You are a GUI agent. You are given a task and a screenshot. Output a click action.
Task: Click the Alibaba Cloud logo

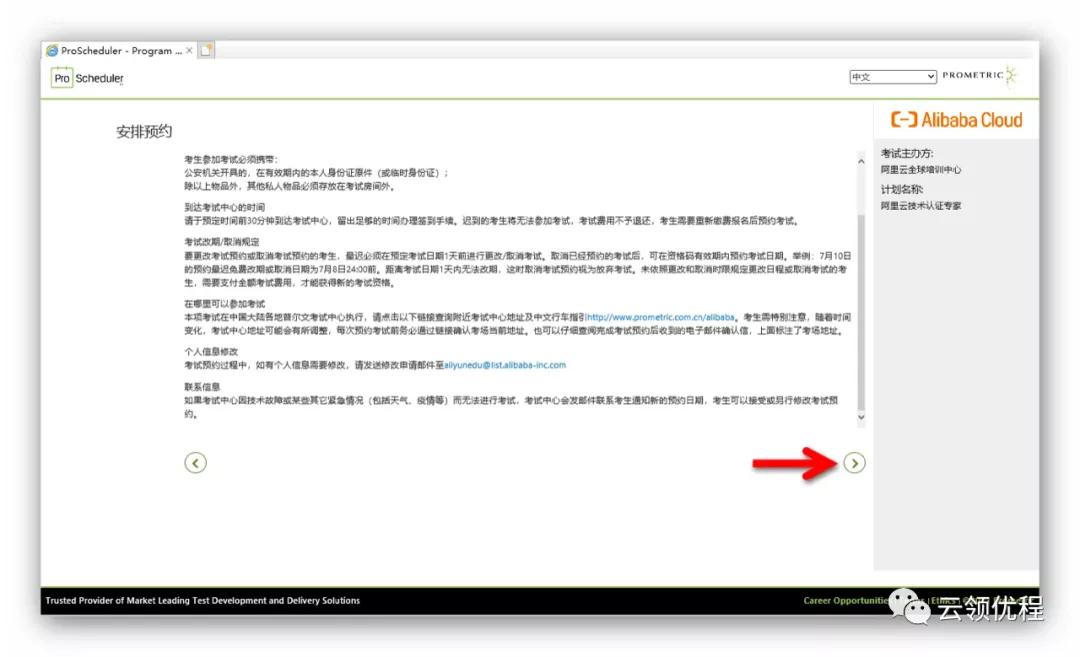[x=957, y=120]
